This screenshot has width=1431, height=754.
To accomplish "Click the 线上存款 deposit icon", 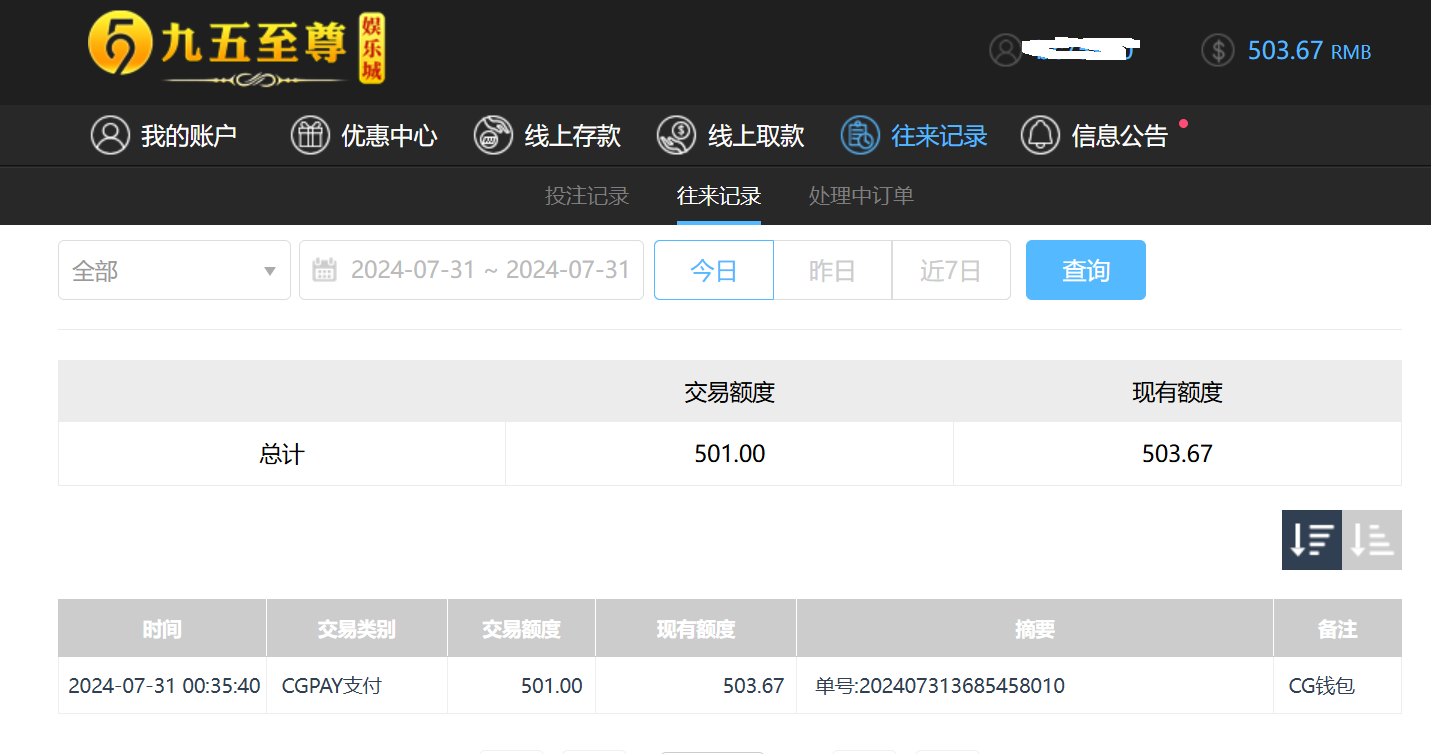I will click(x=493, y=135).
